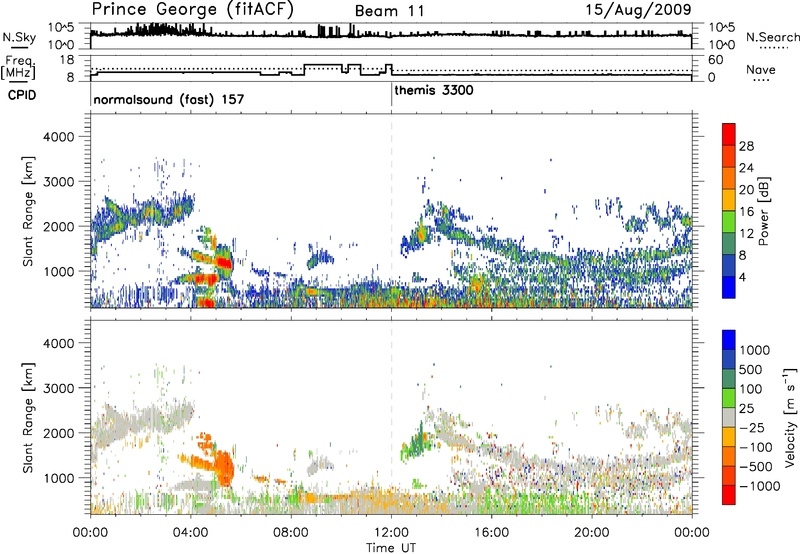Viewport: 800px width, 554px height.
Task: Click the 'Freq. [MHz]' axis label
Action: (19, 68)
